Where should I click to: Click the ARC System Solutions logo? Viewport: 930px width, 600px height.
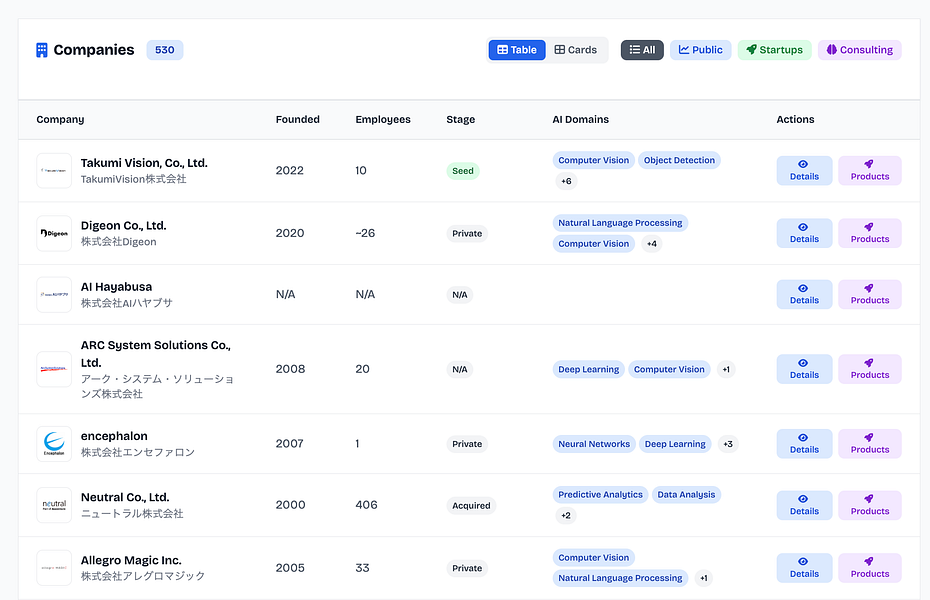click(x=54, y=369)
